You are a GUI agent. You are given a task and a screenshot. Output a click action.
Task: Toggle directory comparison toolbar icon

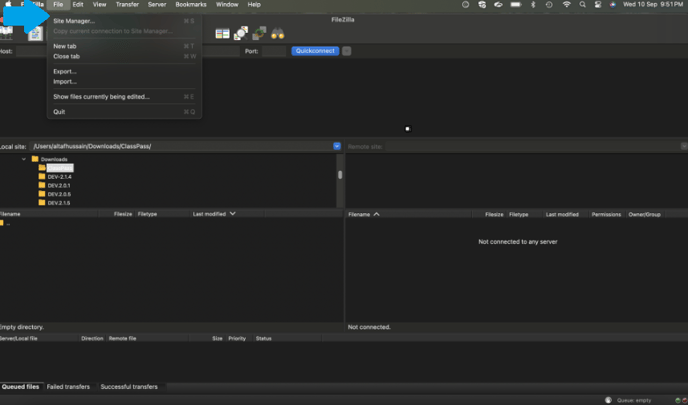coord(222,33)
